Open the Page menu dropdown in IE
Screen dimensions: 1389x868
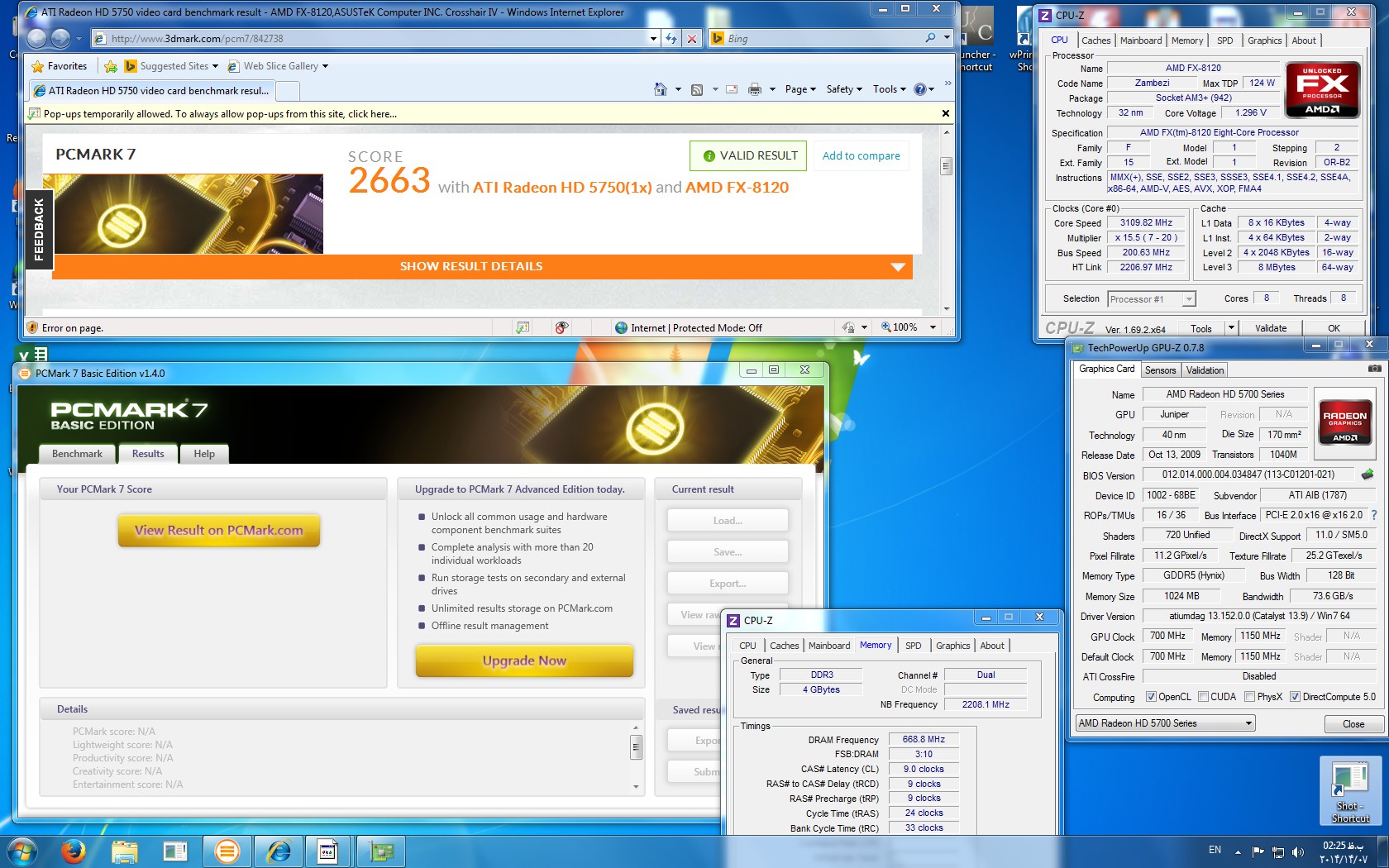800,89
